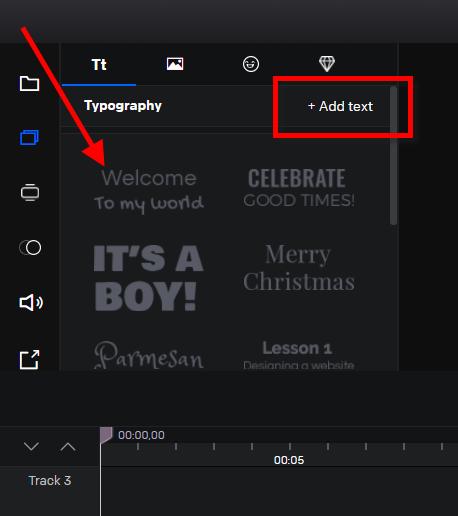Expand tracks with the up chevron
458x516 pixels.
point(68,446)
